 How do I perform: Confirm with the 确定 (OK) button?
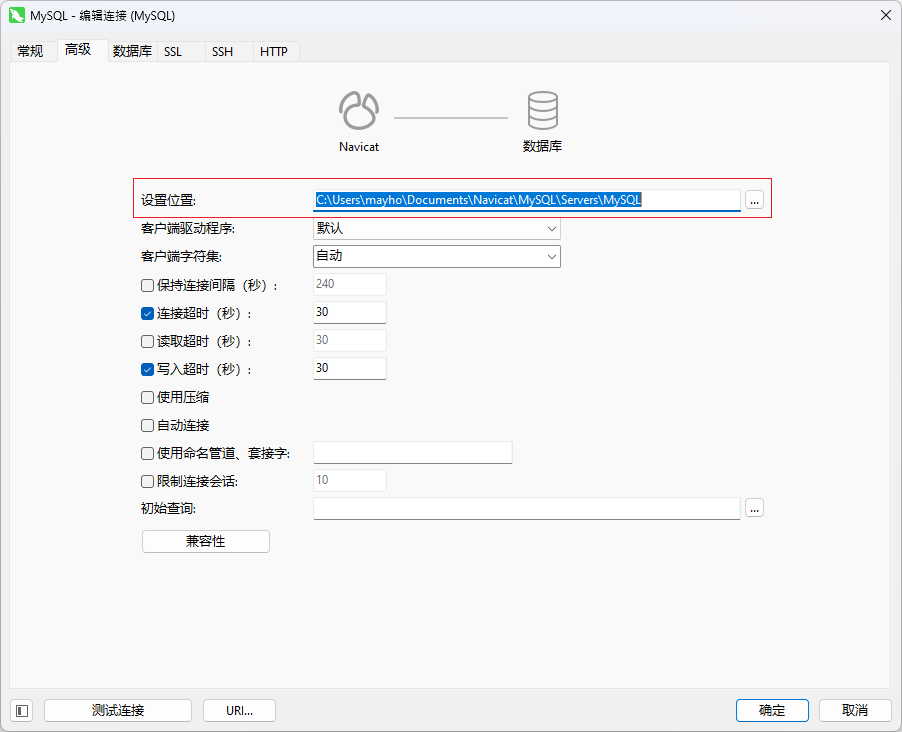(x=772, y=711)
